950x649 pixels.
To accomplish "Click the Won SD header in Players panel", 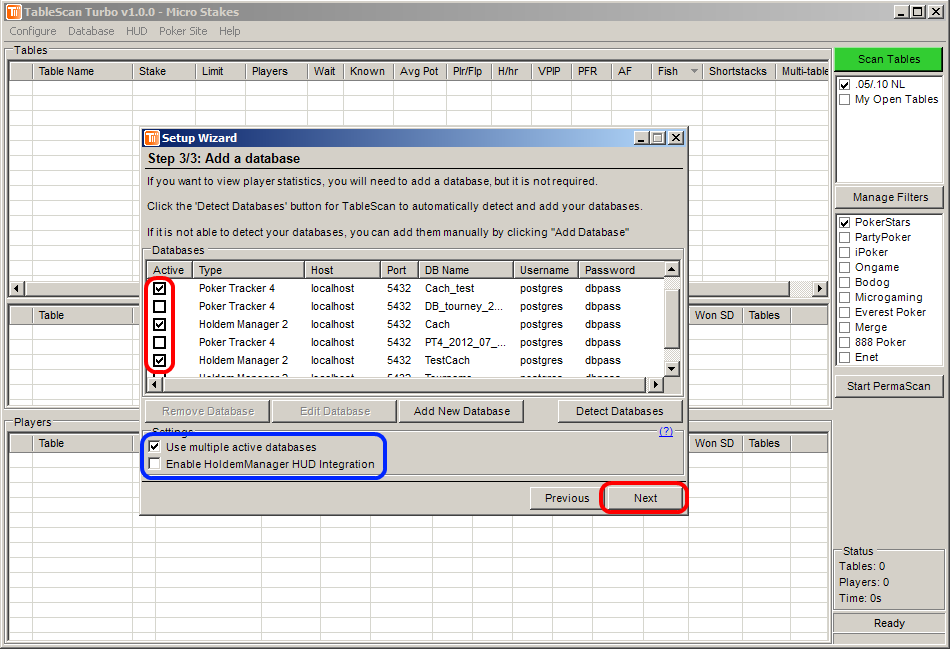I will (x=714, y=444).
